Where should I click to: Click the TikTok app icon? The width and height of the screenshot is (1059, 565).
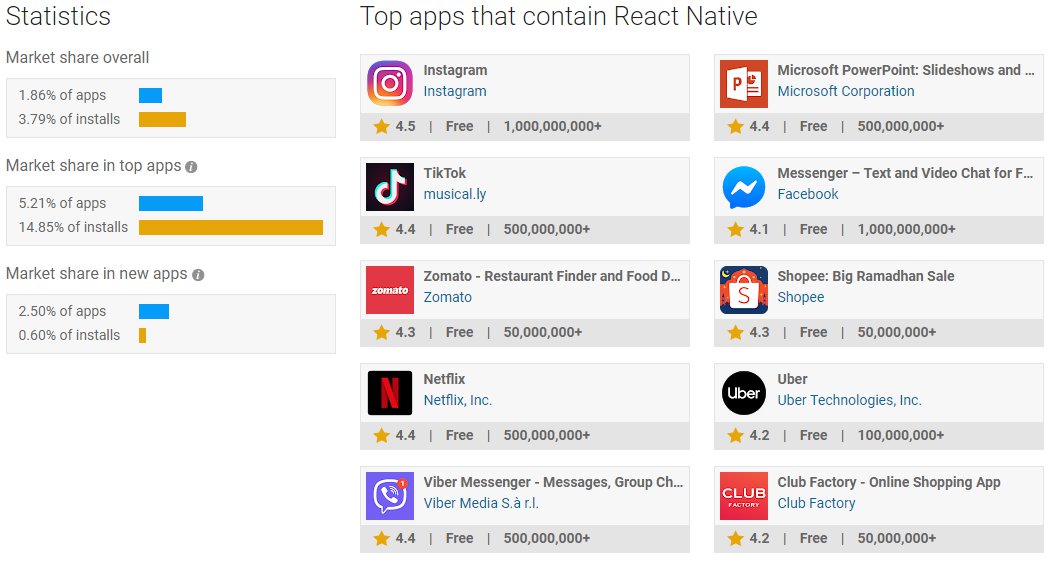(x=390, y=187)
